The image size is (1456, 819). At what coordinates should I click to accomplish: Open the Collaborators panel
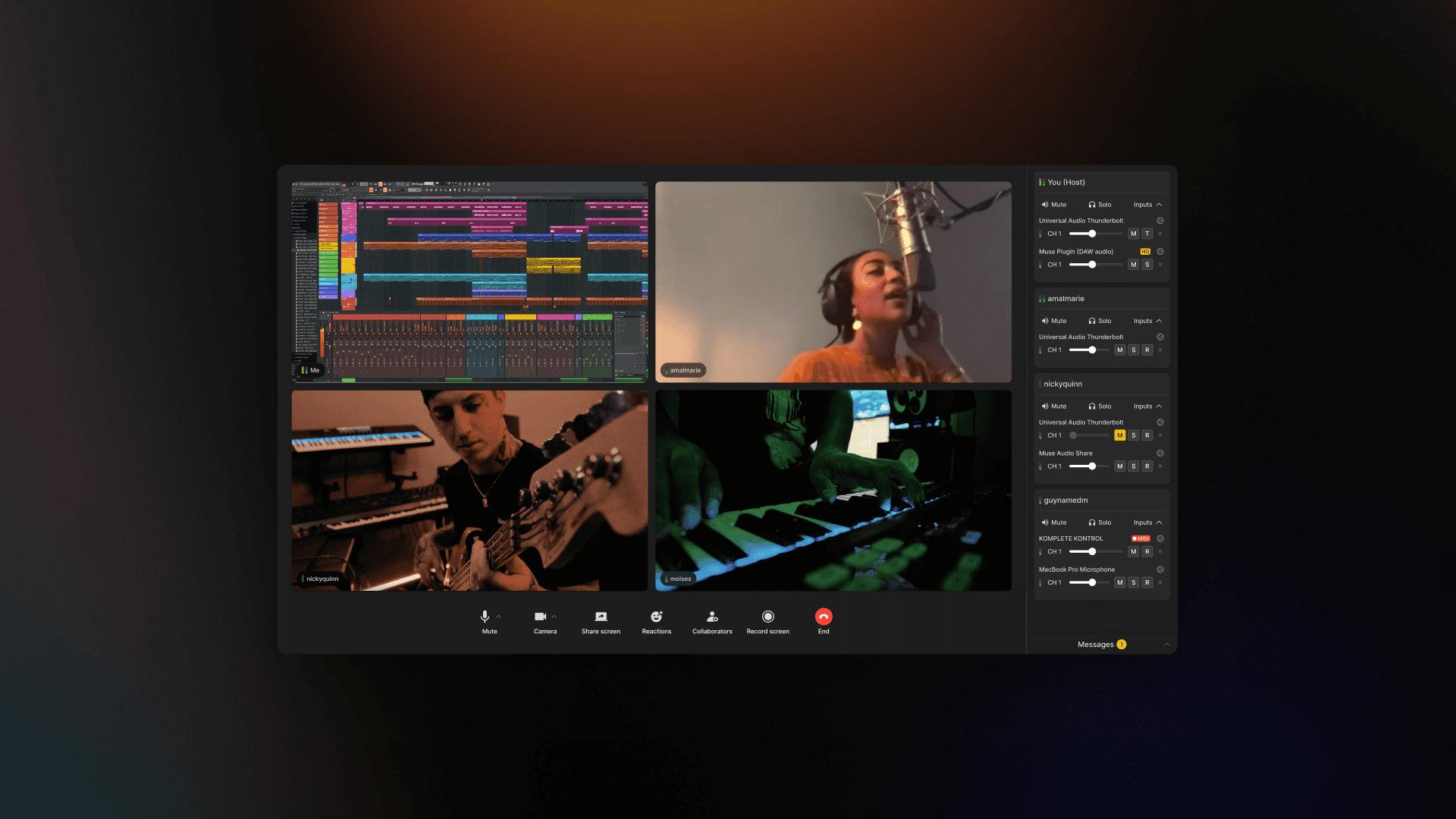712,617
